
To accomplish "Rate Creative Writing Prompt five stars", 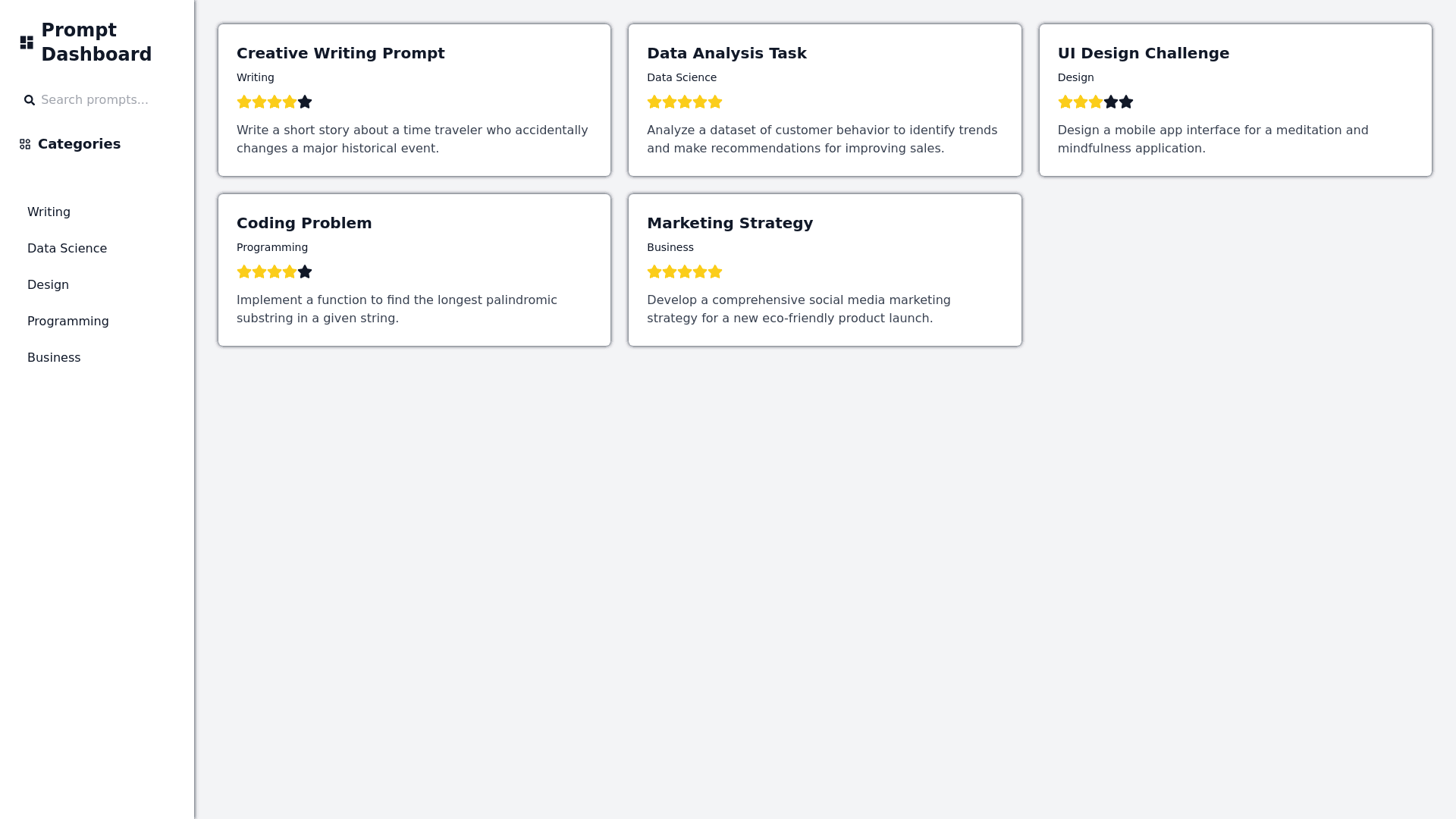I will [x=305, y=102].
